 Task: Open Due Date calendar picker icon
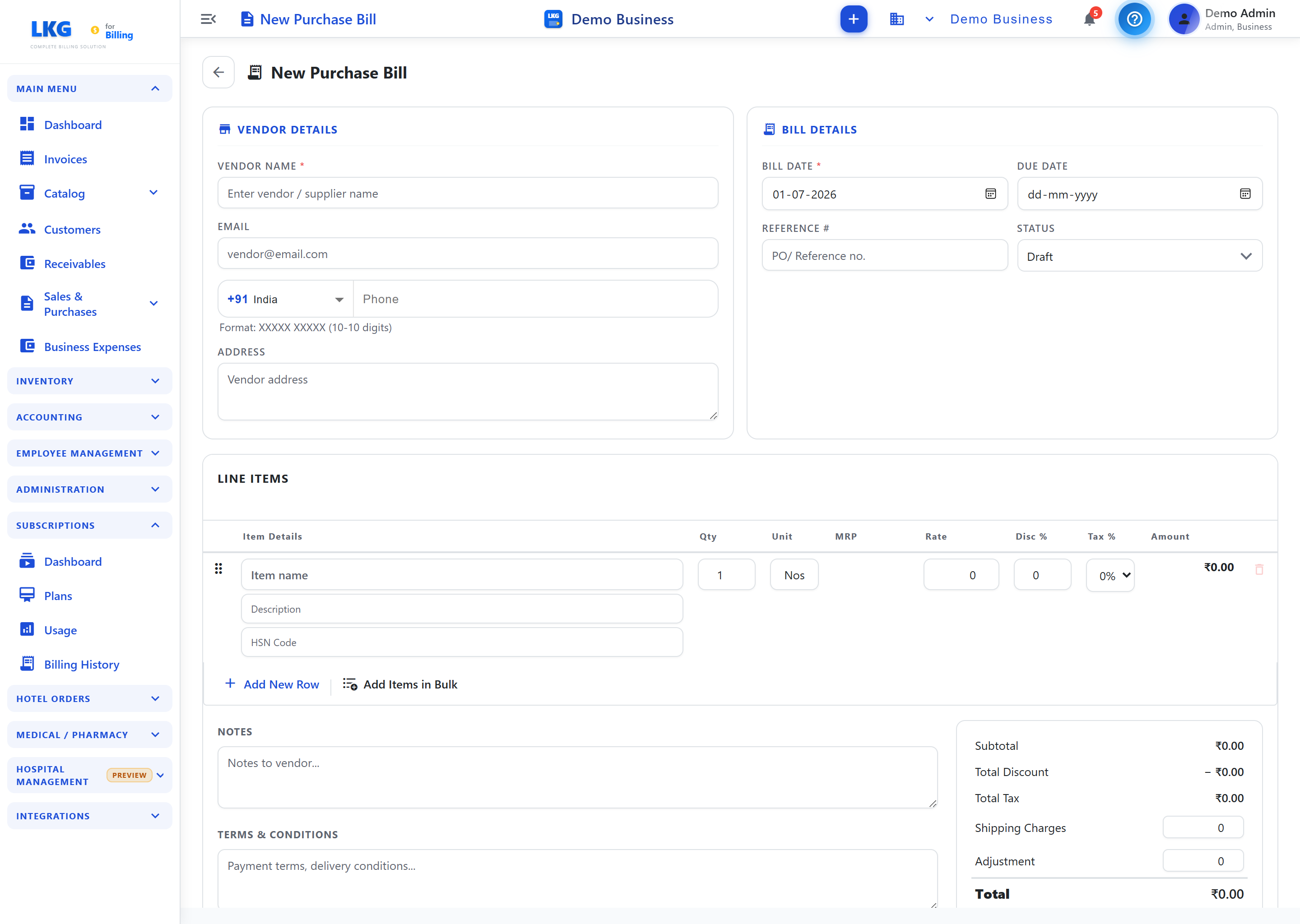[1245, 194]
